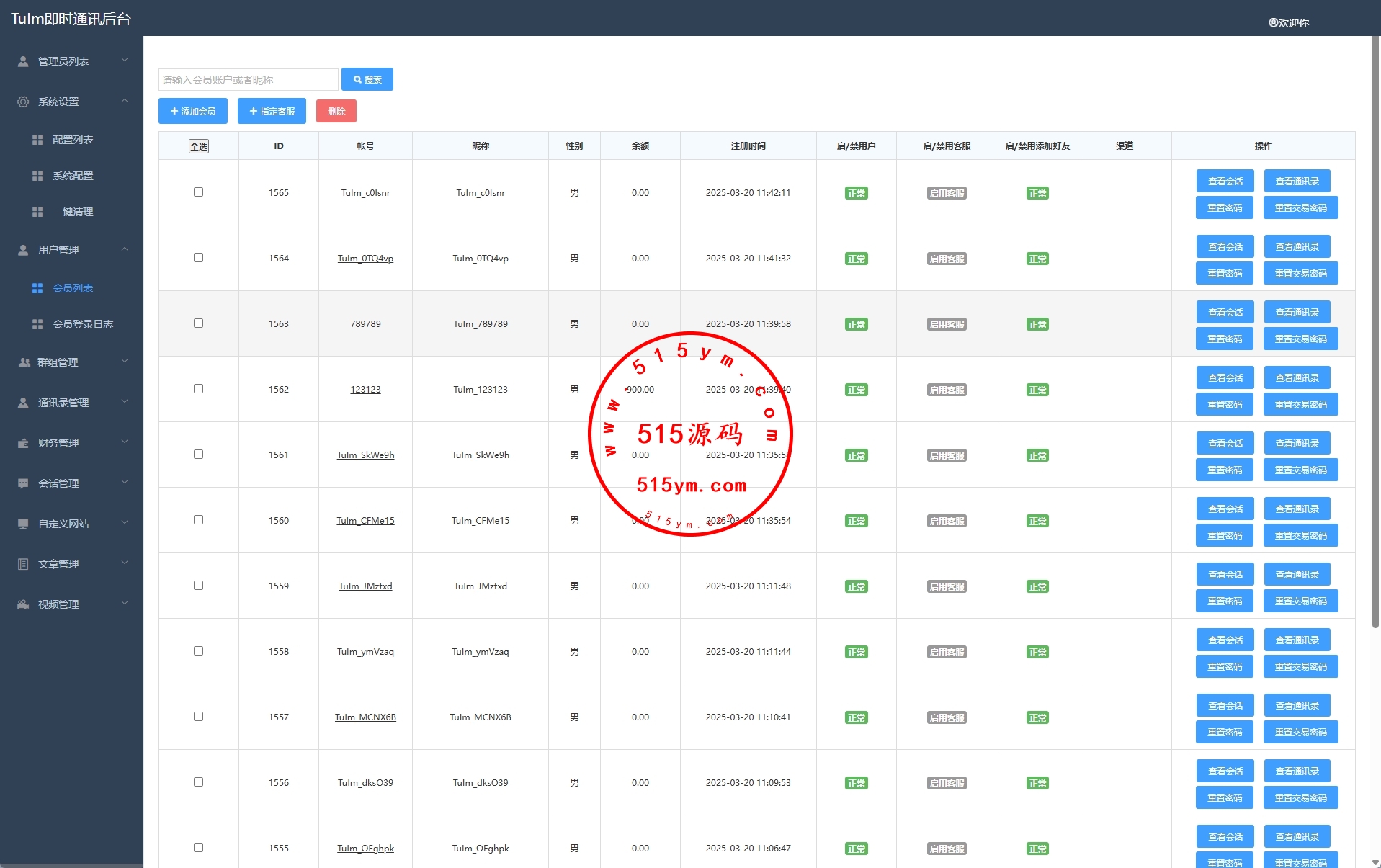Screen dimensions: 1381x868
Task: Open the 会员登录日志 menu item
Action: (x=82, y=324)
